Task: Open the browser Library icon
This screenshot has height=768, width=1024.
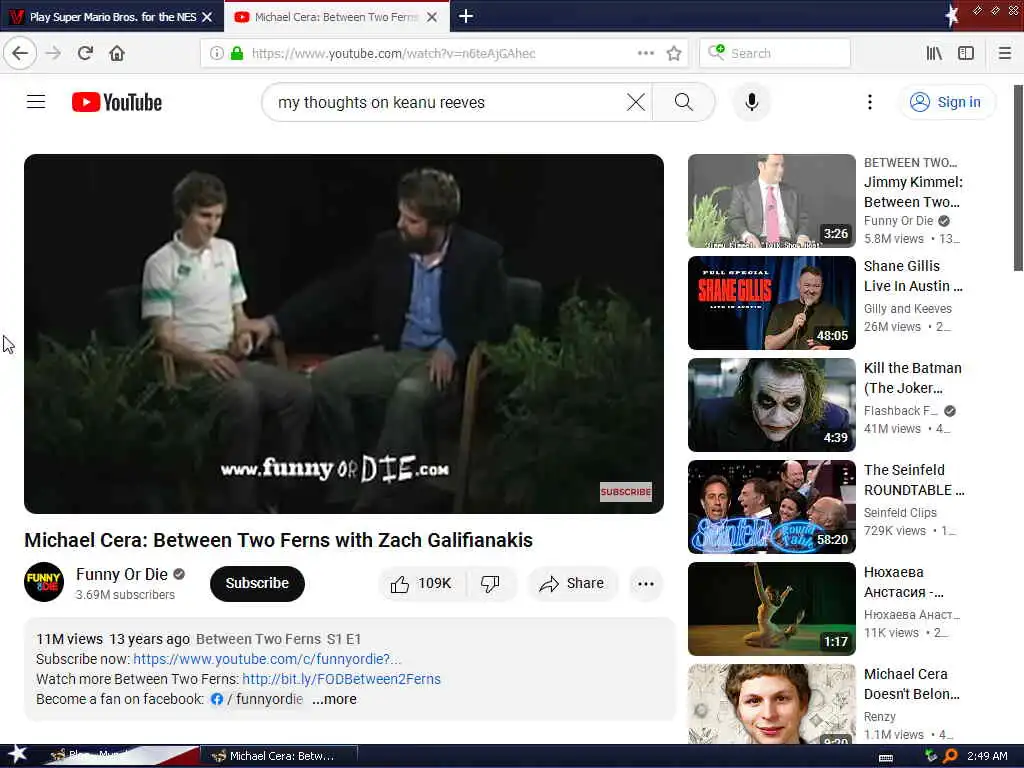Action: click(x=934, y=53)
